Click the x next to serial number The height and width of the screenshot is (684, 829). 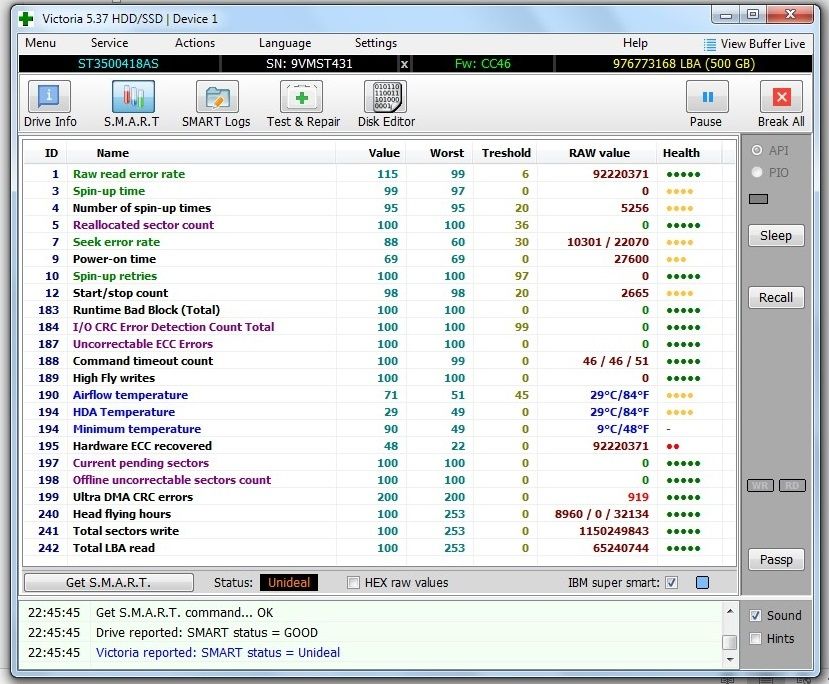pyautogui.click(x=404, y=64)
